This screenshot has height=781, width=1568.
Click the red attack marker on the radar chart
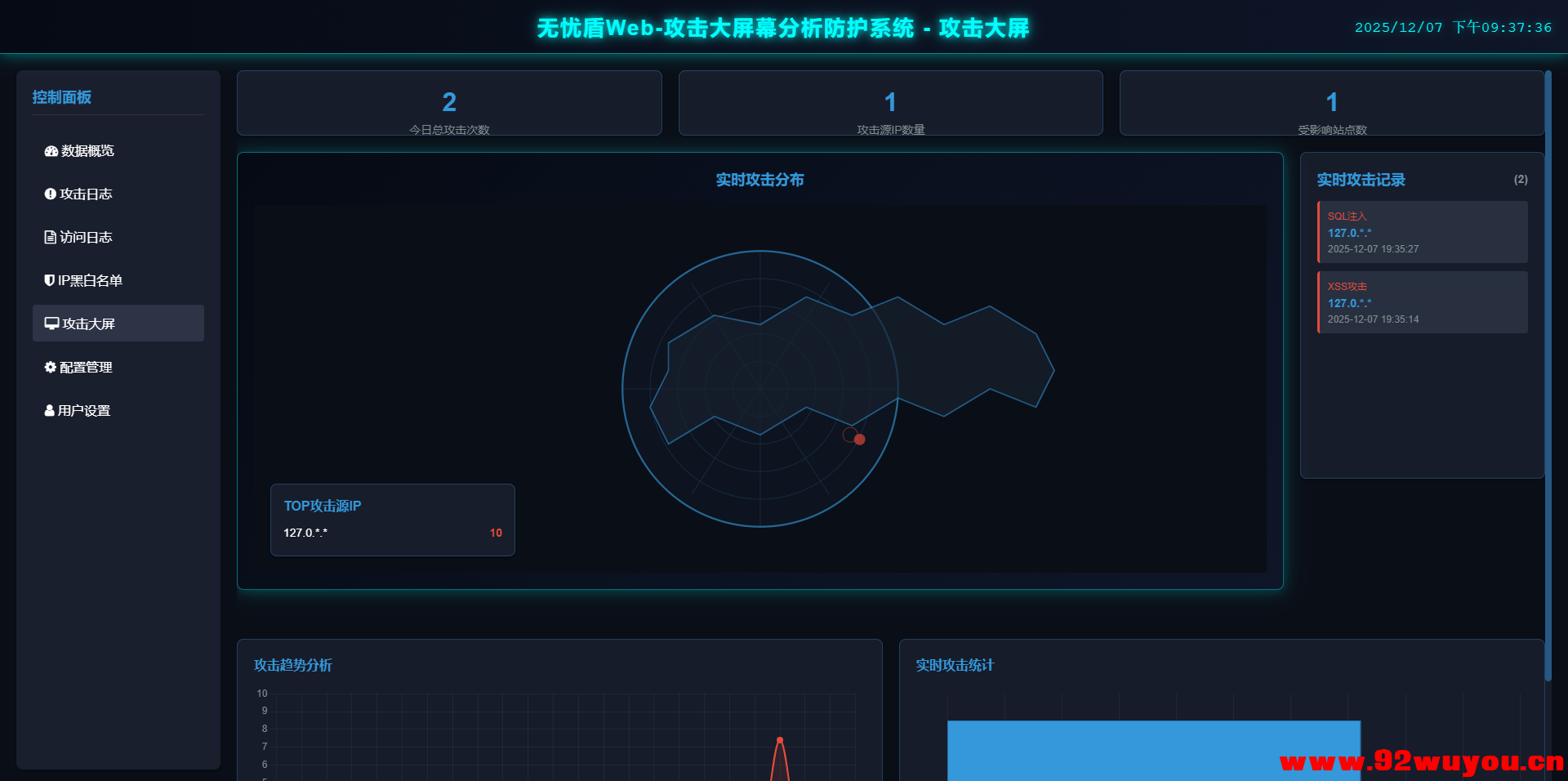pos(859,440)
